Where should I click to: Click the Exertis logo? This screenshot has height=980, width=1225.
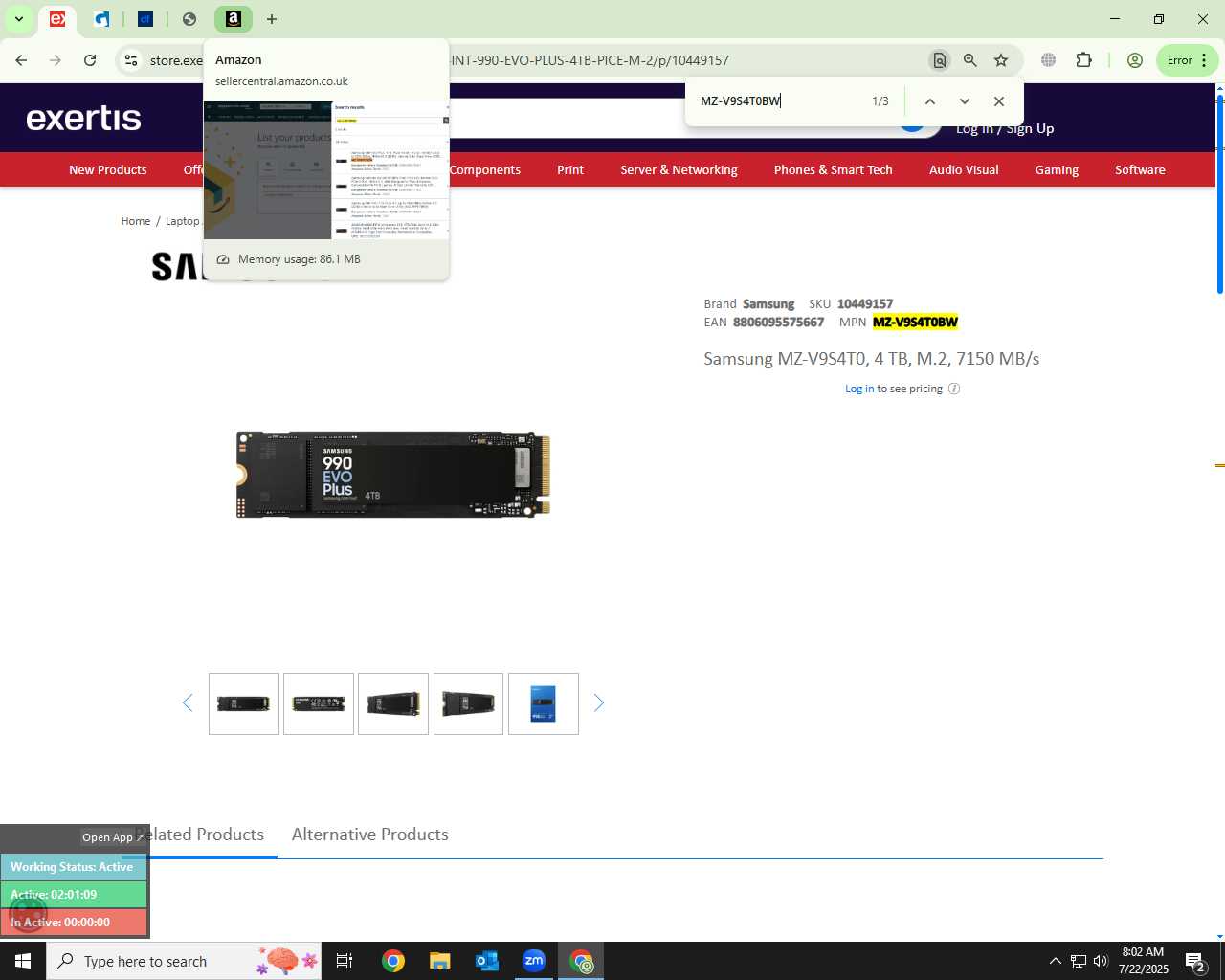84,118
